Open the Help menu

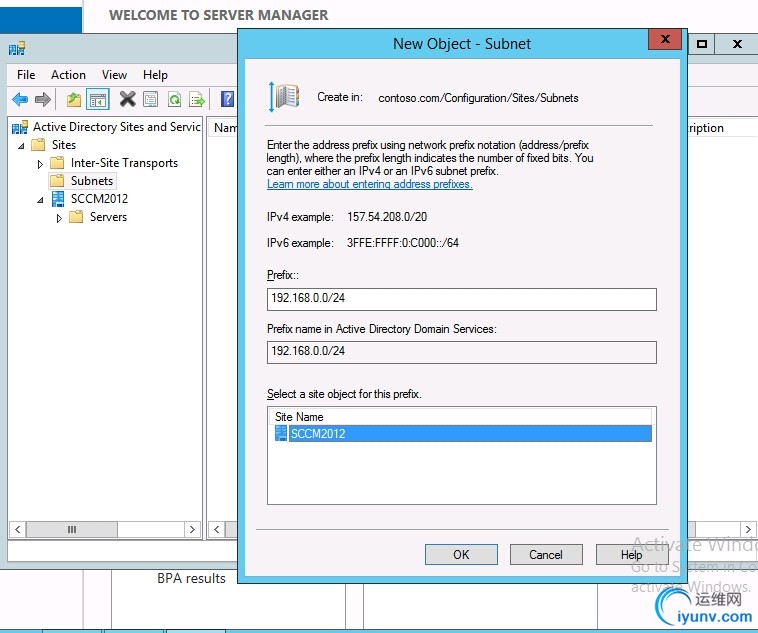click(x=155, y=75)
